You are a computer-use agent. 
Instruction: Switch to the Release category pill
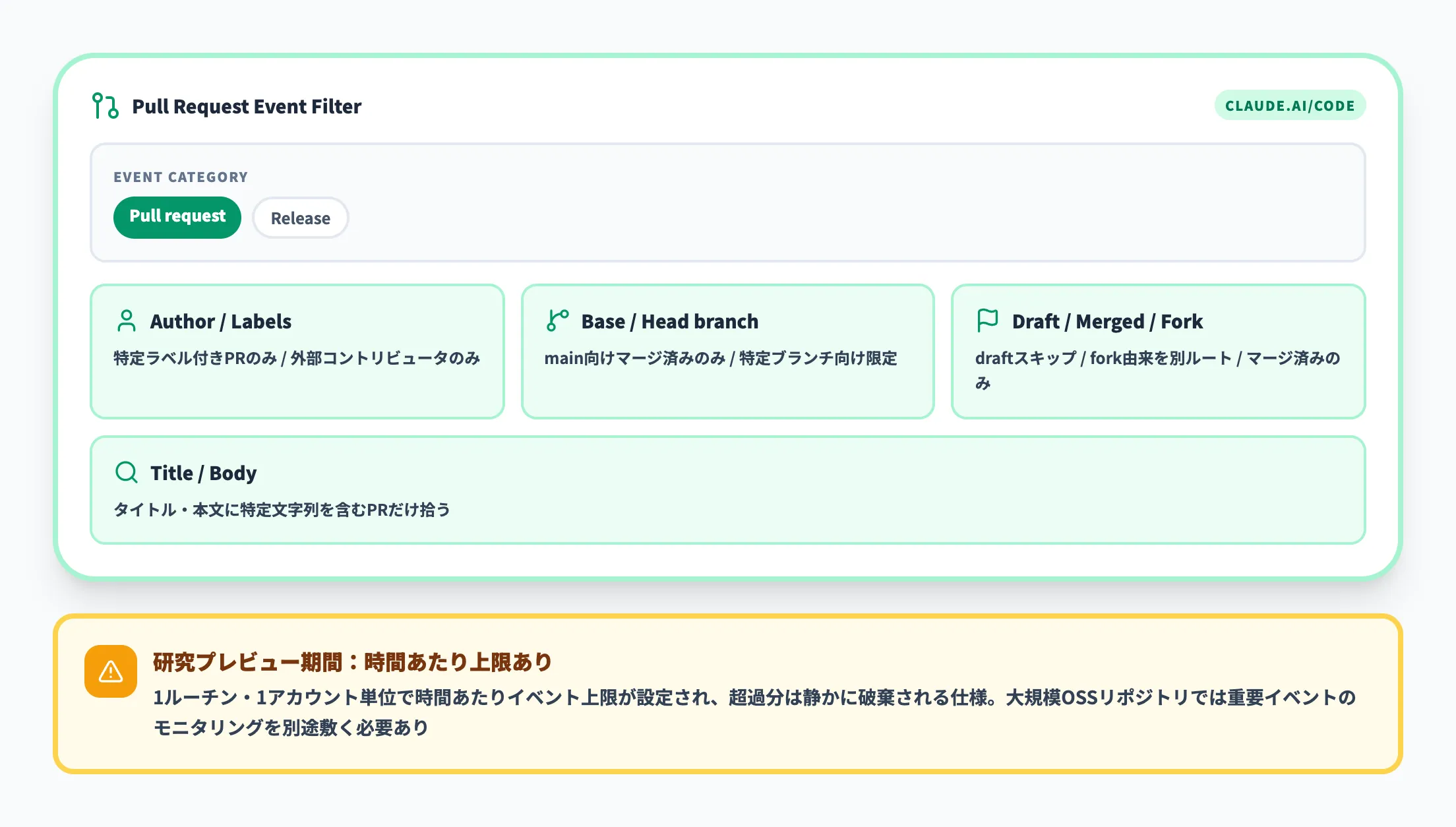301,218
